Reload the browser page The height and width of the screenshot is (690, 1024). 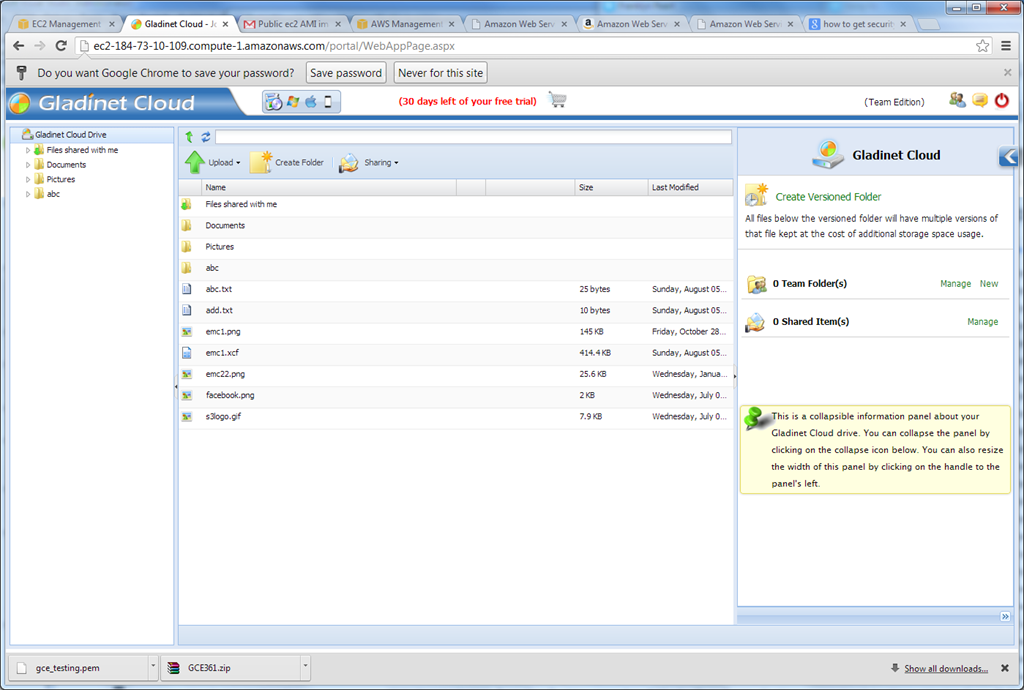coord(61,46)
